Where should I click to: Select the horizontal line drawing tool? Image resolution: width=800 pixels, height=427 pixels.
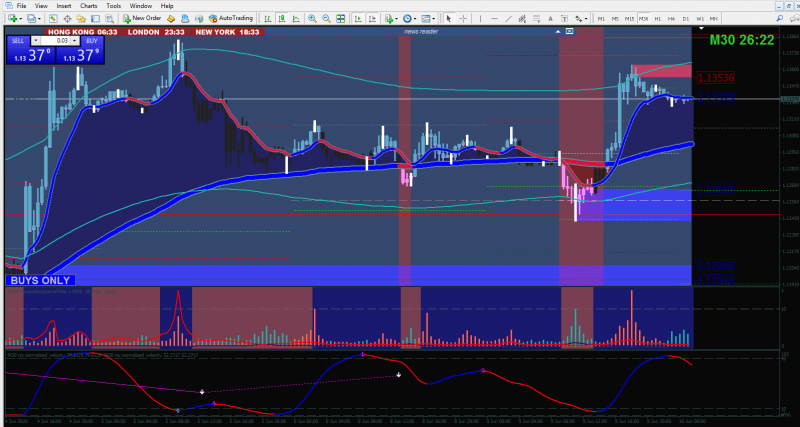point(494,18)
